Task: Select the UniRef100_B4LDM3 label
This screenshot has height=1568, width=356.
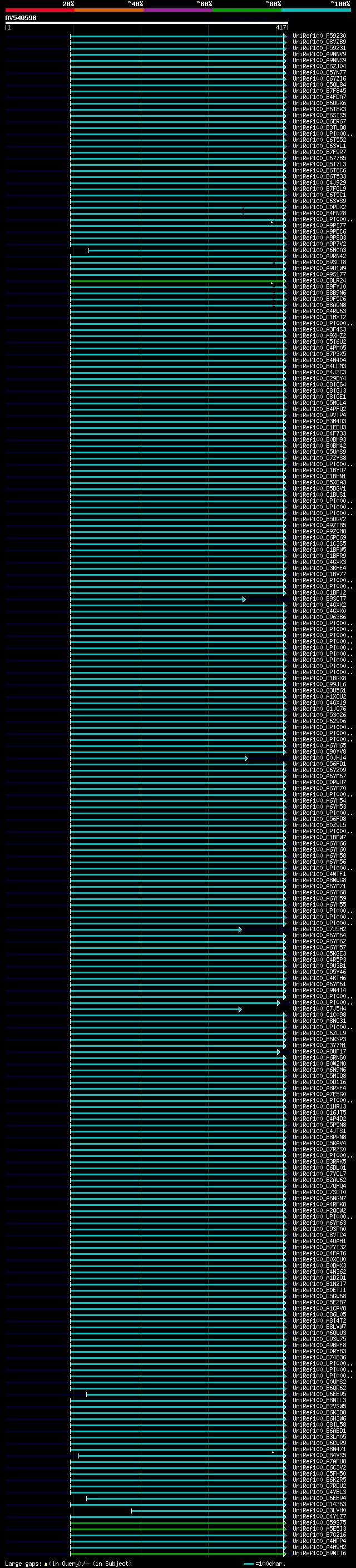Action: [x=319, y=367]
